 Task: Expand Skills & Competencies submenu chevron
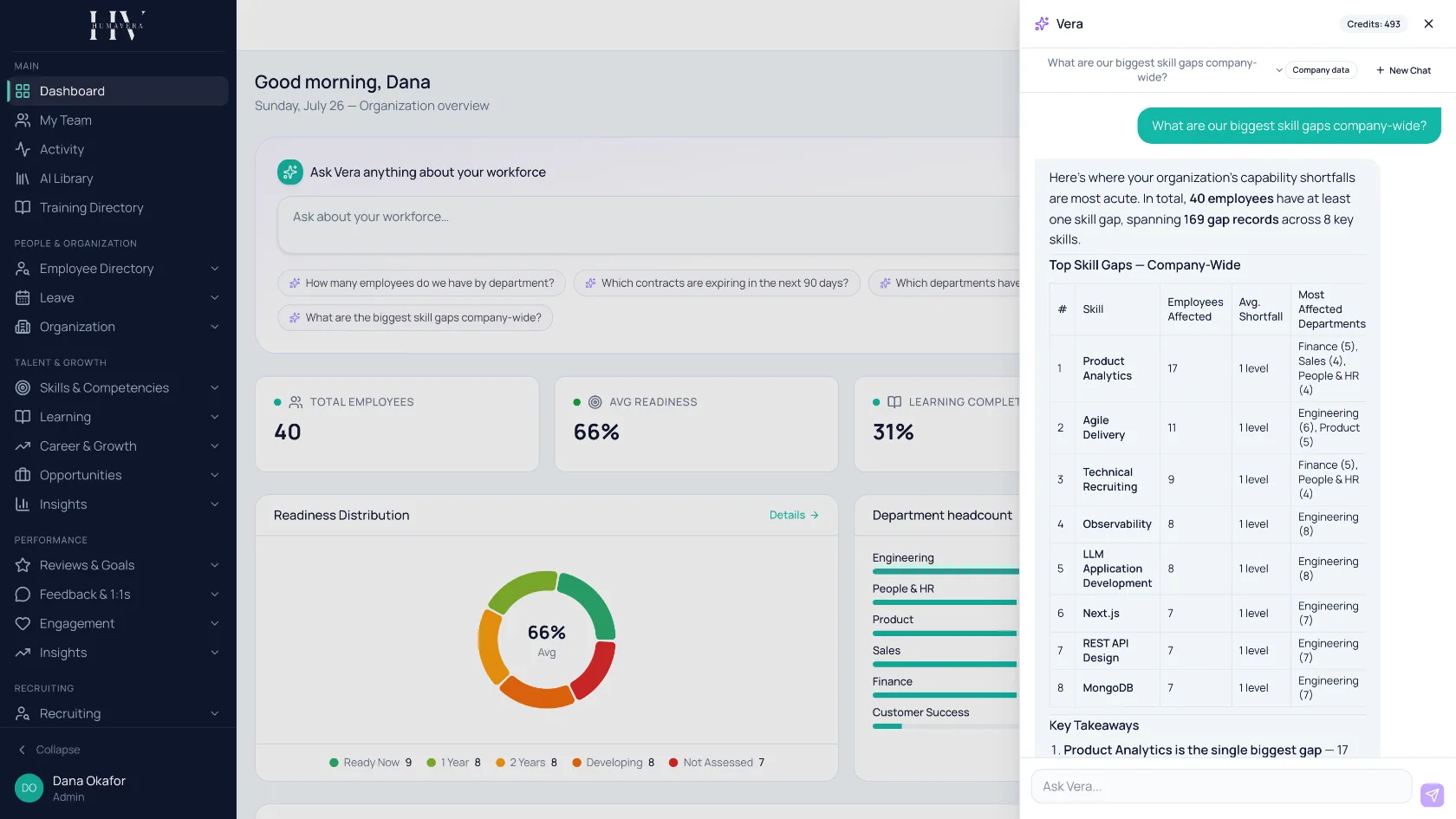215,387
